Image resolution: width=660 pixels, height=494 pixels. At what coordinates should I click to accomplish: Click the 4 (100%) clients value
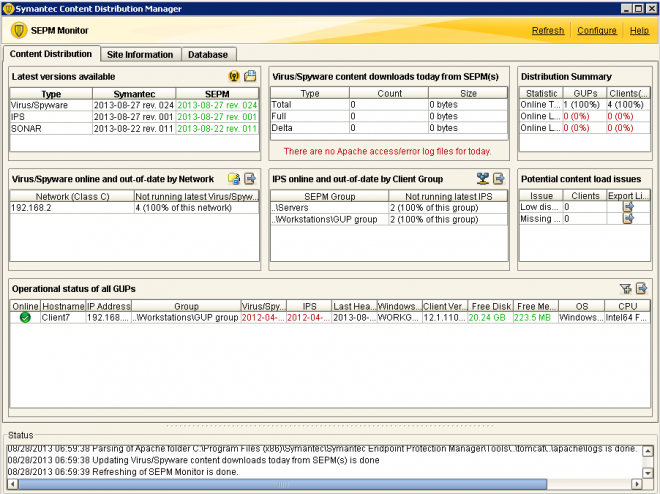click(x=625, y=104)
